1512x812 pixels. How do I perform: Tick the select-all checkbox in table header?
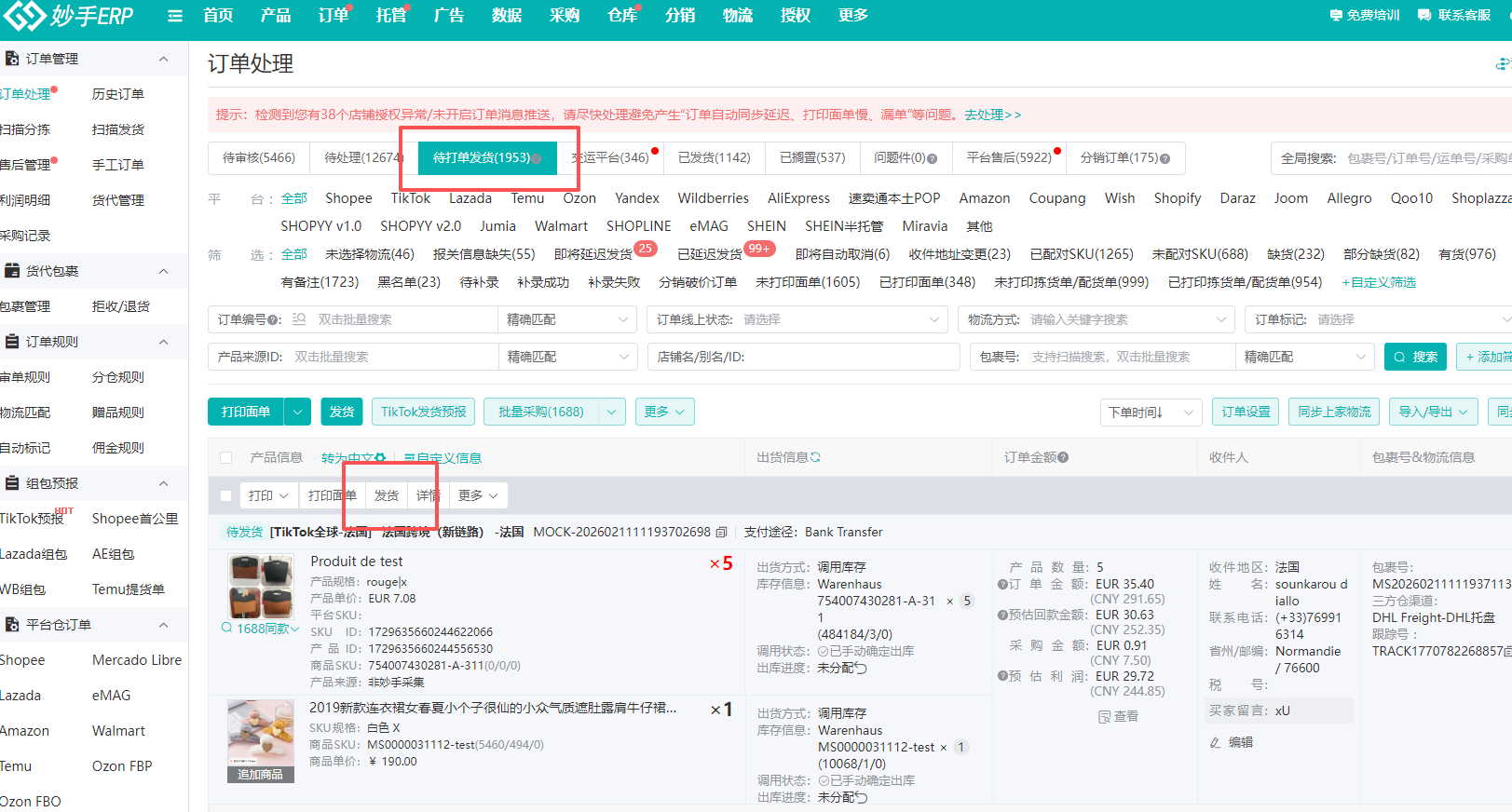(225, 458)
